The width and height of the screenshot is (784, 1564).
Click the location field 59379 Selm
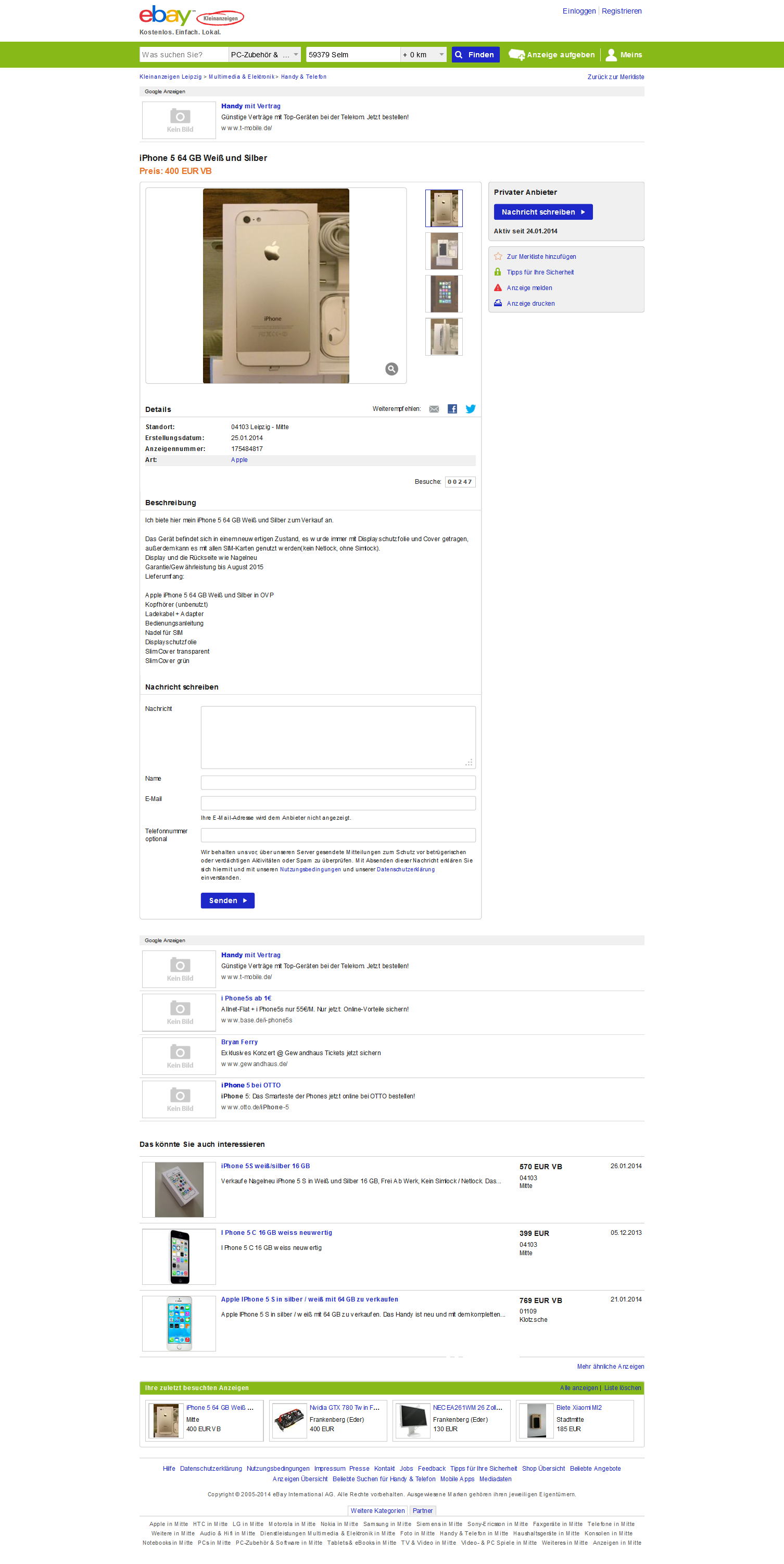click(353, 55)
